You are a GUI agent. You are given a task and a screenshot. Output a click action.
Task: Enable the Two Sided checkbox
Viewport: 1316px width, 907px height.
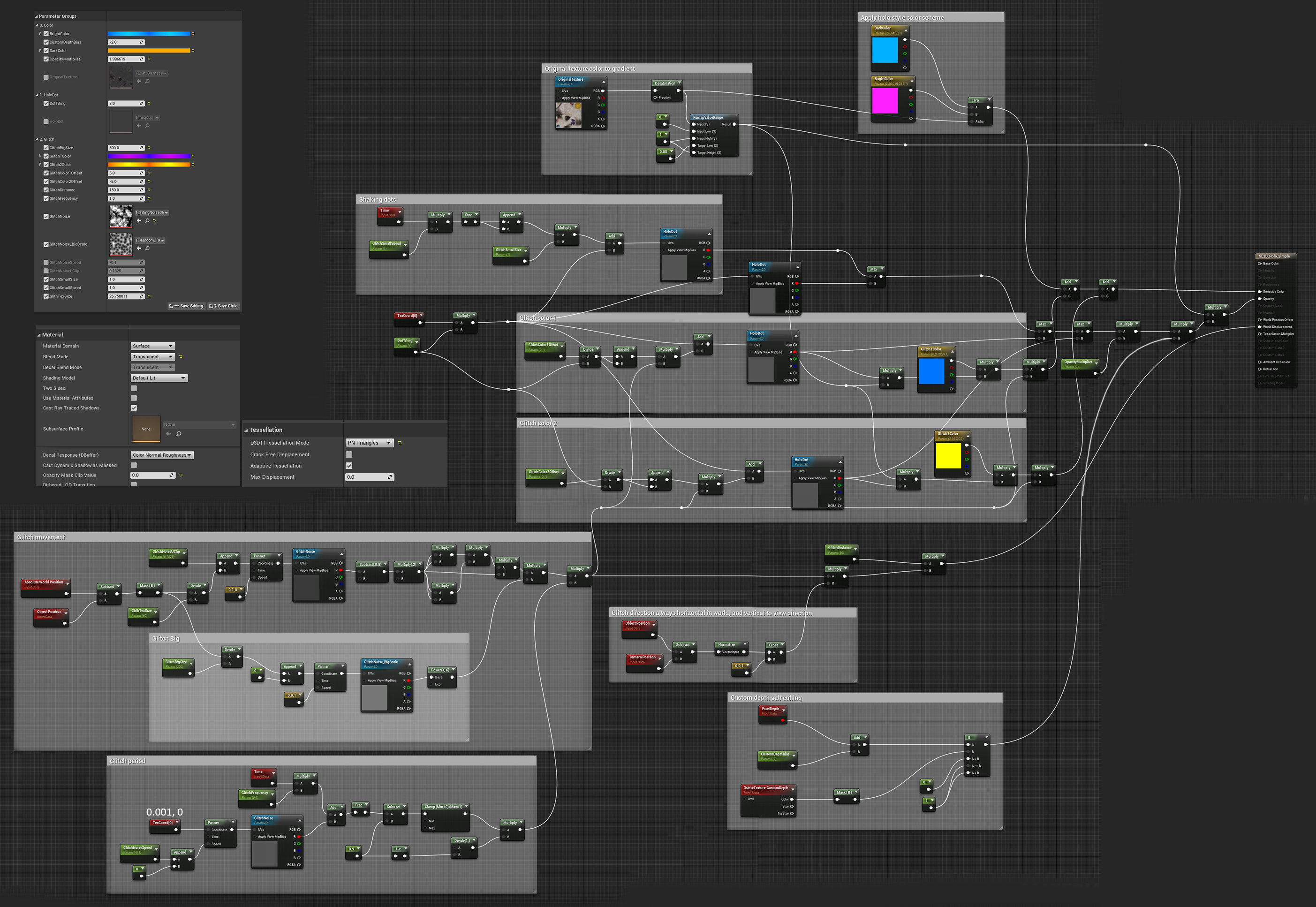pos(134,389)
